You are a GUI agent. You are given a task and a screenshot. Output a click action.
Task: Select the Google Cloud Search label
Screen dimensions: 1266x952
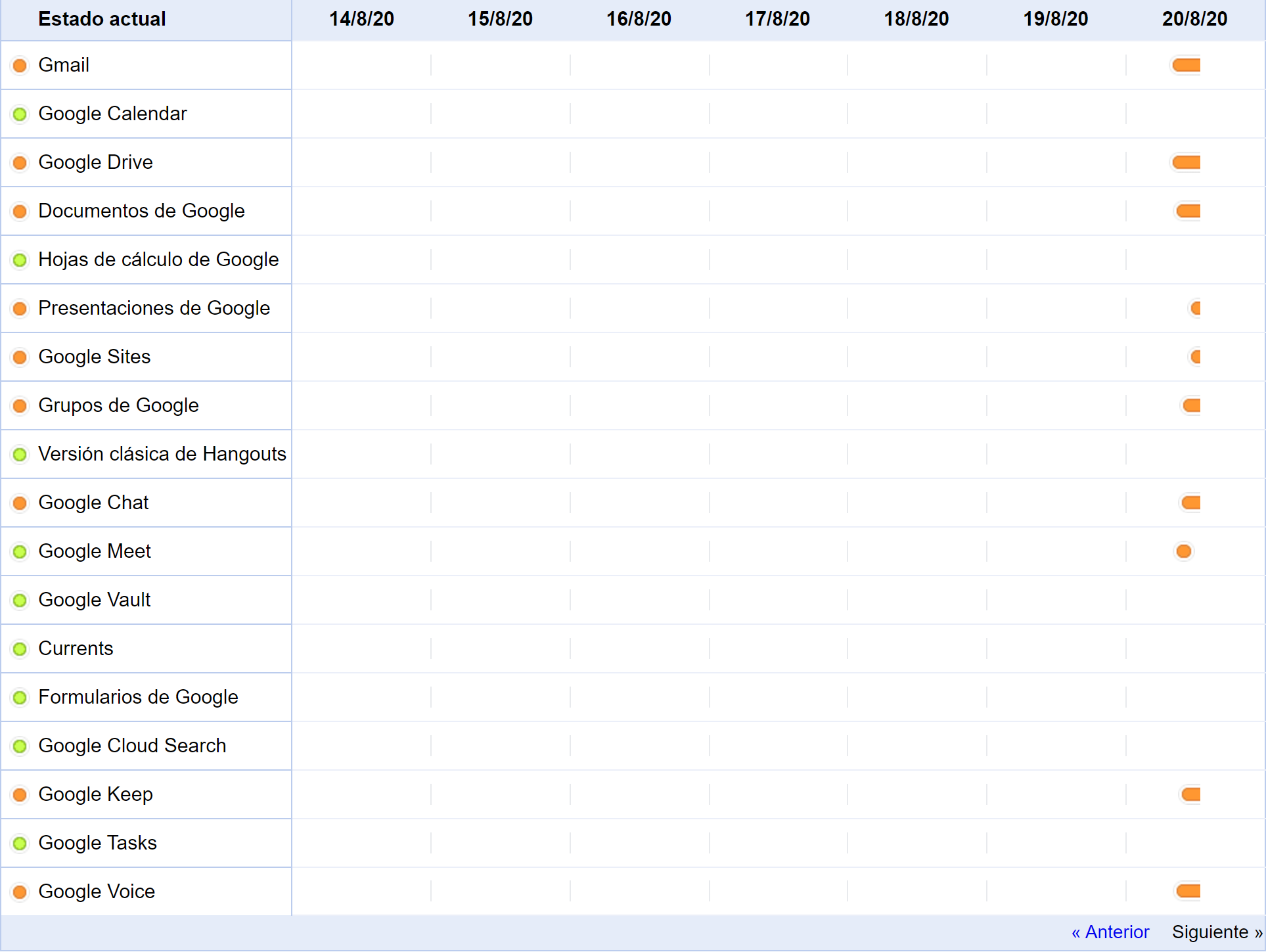point(132,746)
